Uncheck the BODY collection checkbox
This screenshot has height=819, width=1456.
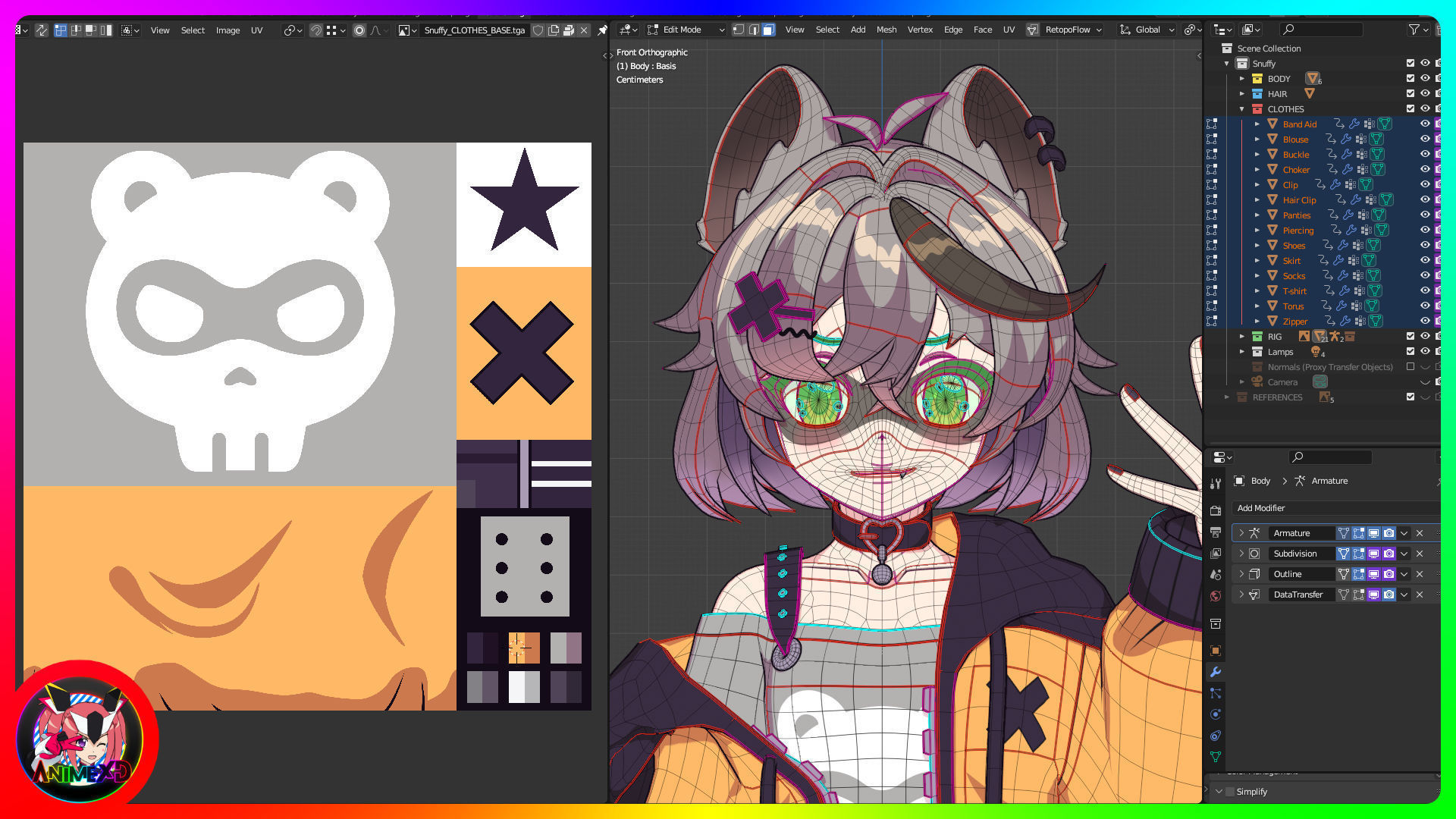click(1410, 78)
